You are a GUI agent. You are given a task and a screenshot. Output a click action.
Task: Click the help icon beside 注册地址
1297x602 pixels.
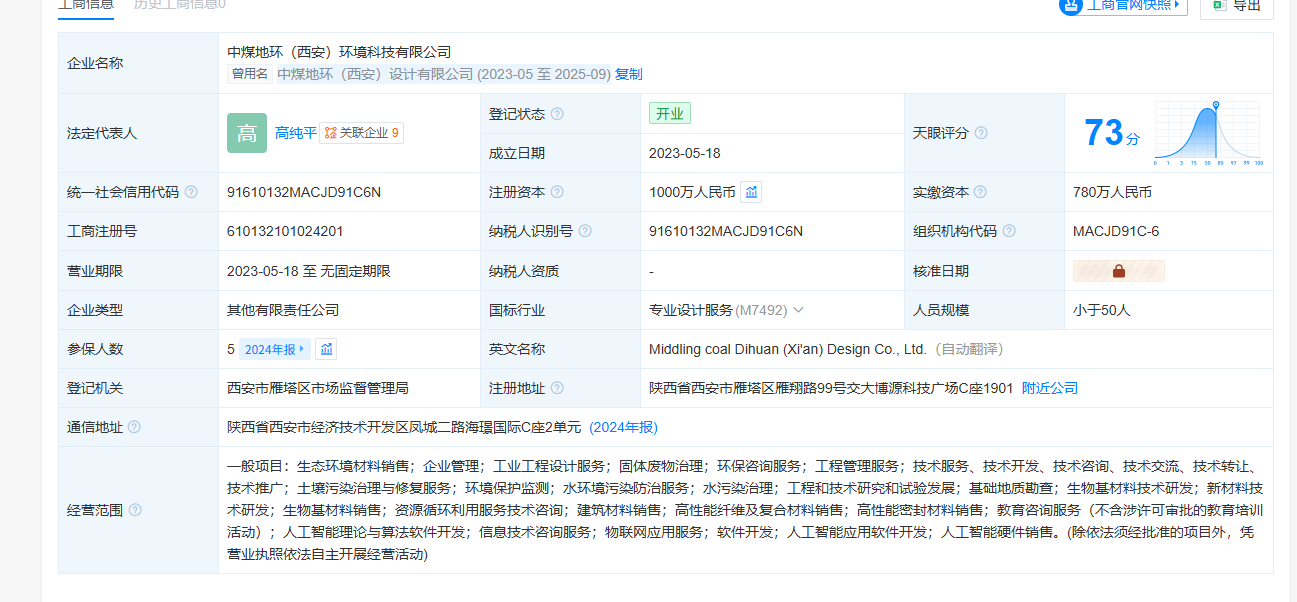(x=557, y=388)
